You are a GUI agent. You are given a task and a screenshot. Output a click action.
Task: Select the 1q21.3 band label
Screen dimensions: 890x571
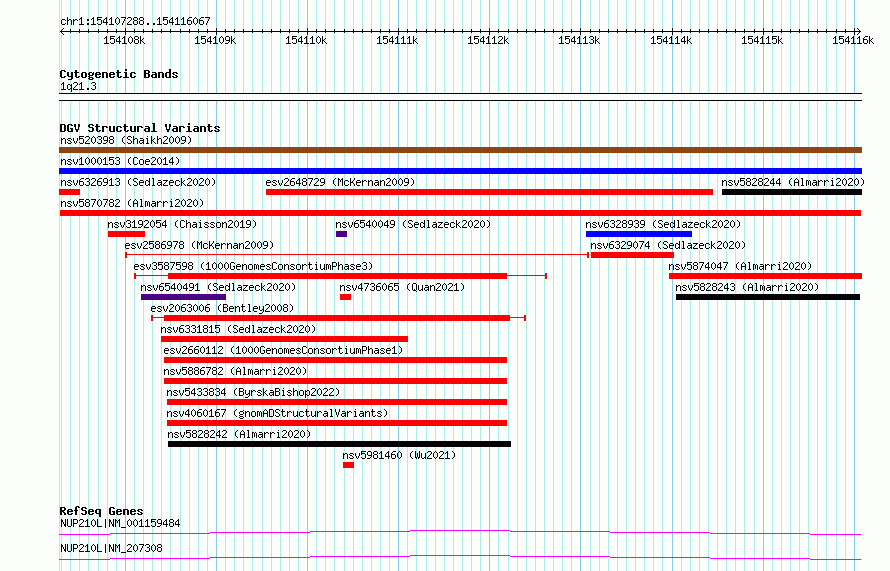pyautogui.click(x=78, y=87)
